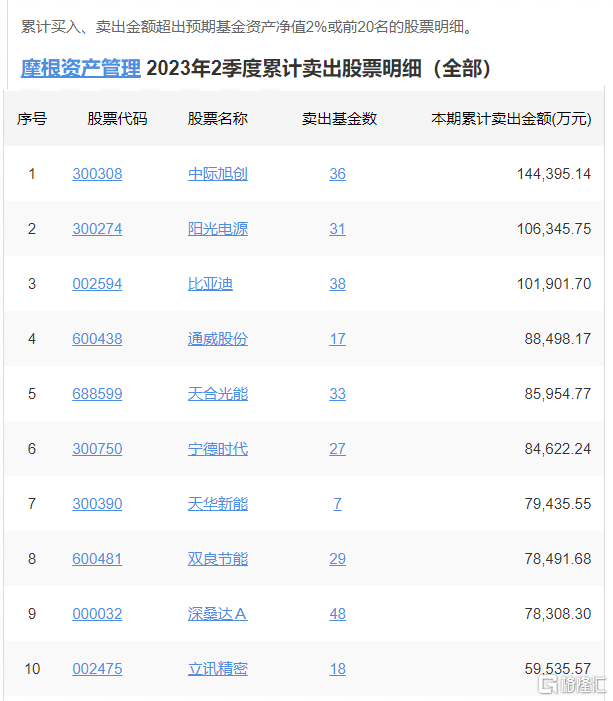Open stock code 600438

coord(97,339)
